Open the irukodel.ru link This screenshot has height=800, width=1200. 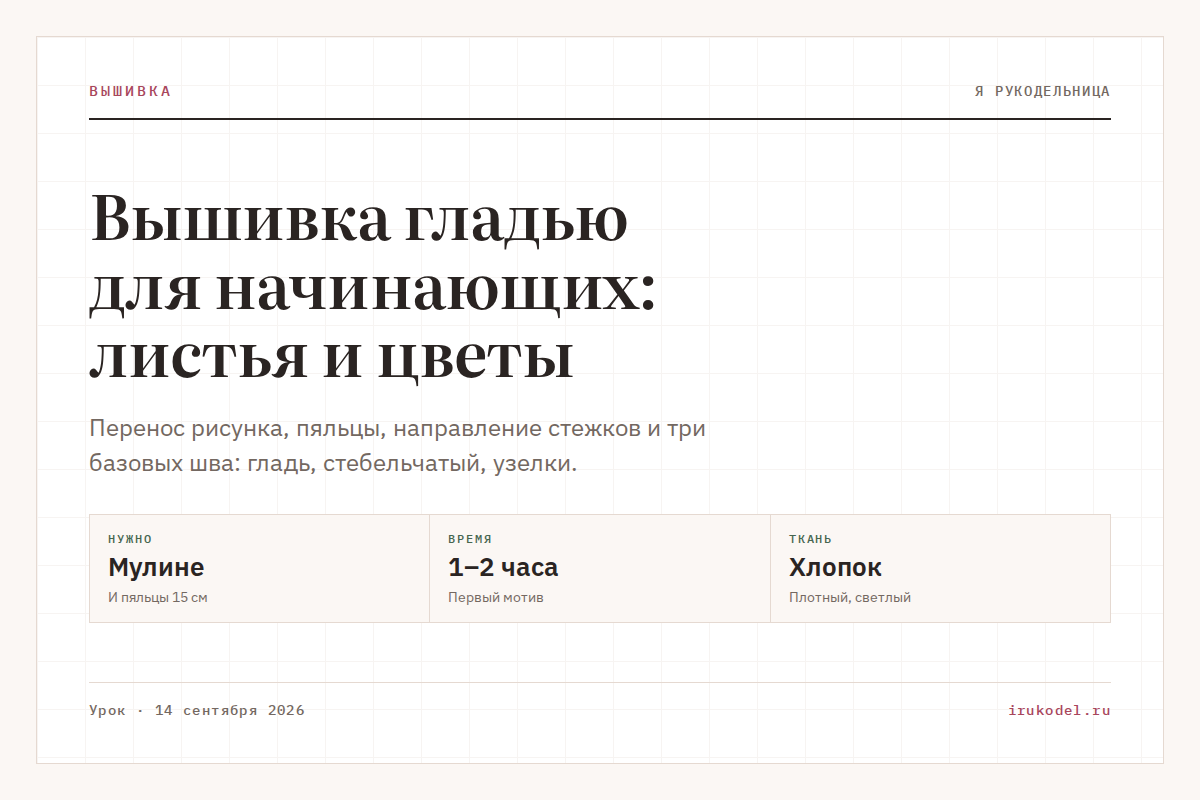[x=1059, y=711]
